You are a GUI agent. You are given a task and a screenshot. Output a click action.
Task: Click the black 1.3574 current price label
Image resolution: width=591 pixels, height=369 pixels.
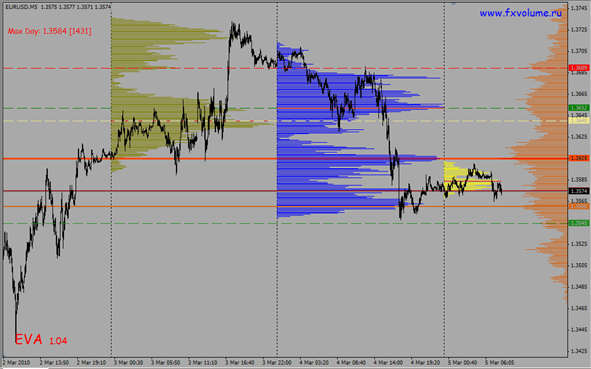pyautogui.click(x=579, y=191)
